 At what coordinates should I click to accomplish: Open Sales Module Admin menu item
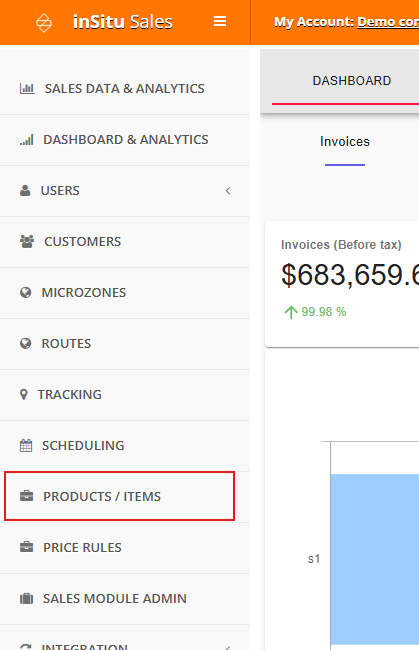pos(125,599)
